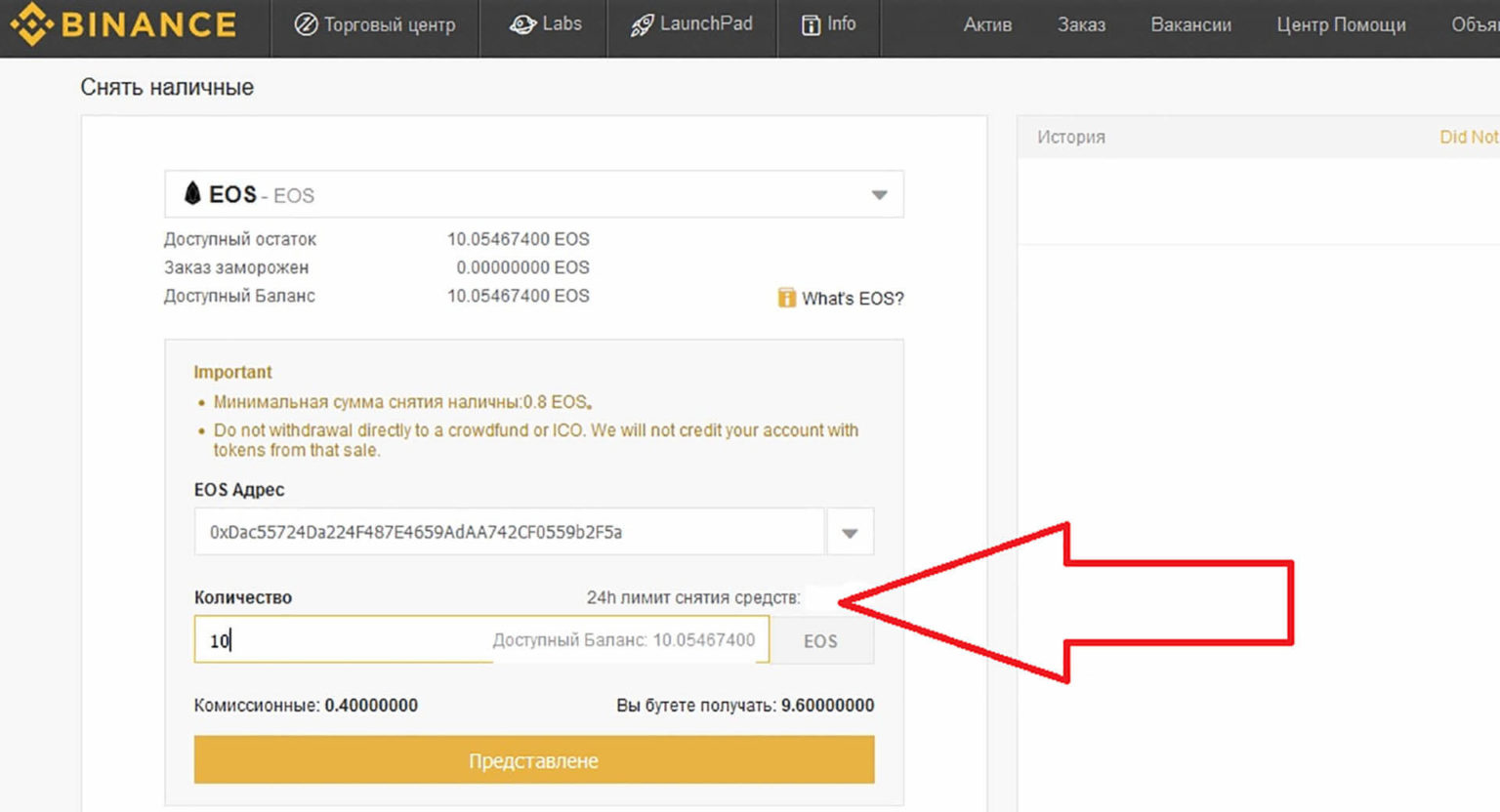The image size is (1500, 812).
Task: Open Вакансии page
Action: 1190,24
